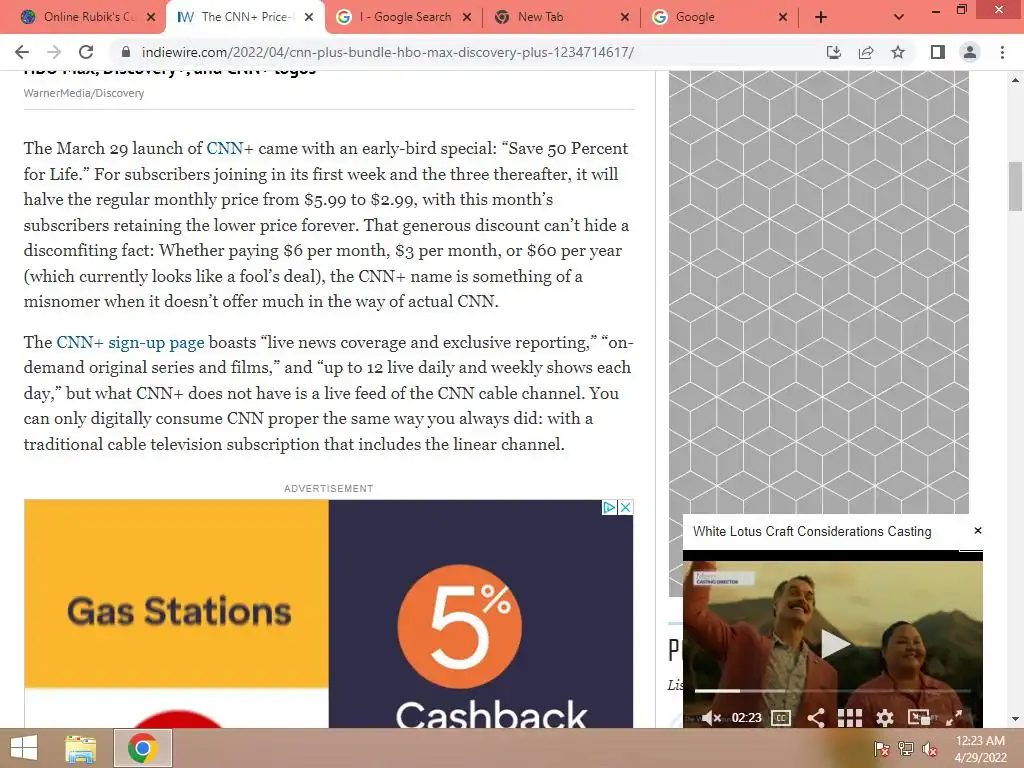Click the "WarnerMedia/Discovery" image credit
This screenshot has width=1024, height=768.
[84, 93]
